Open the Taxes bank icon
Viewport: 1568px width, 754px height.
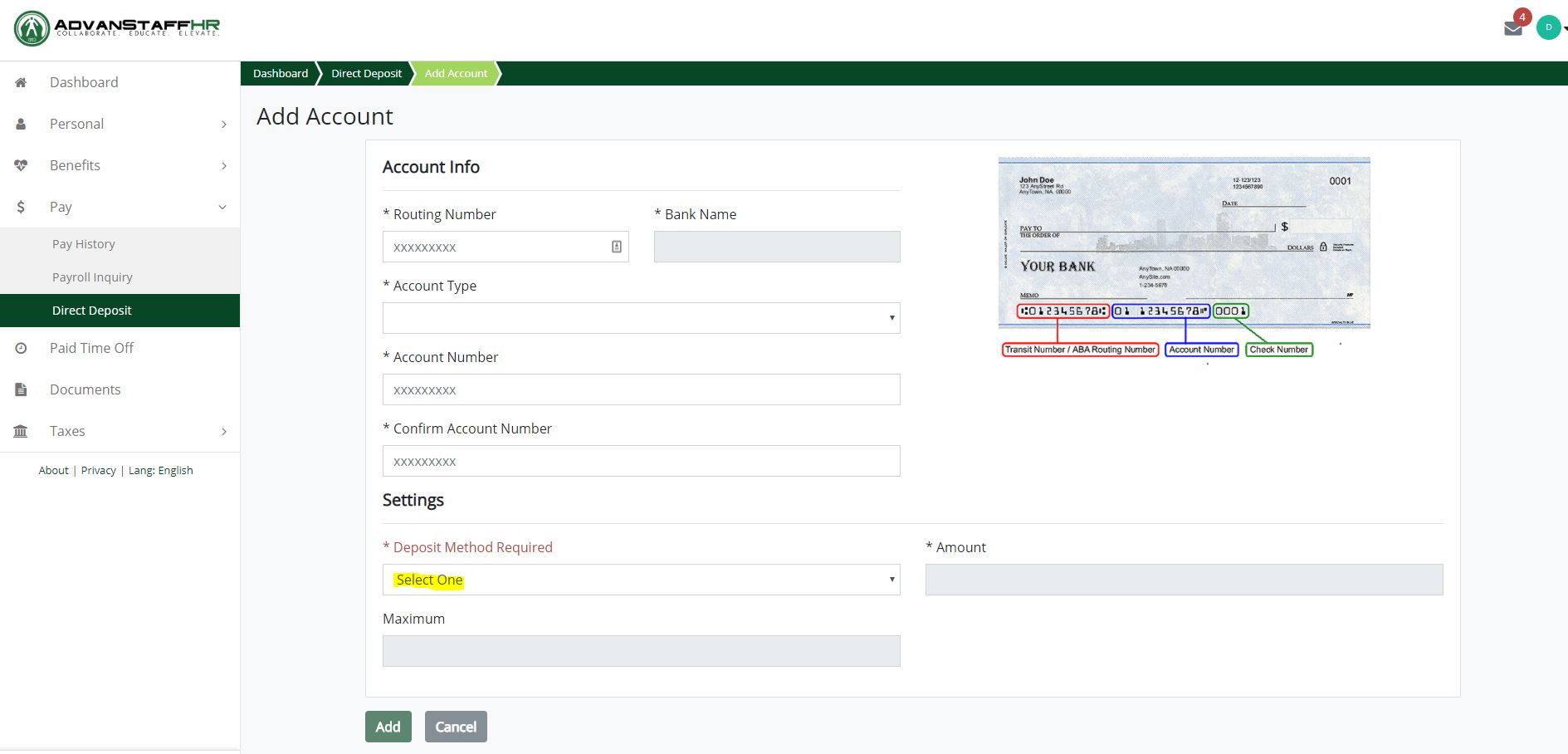[21, 431]
